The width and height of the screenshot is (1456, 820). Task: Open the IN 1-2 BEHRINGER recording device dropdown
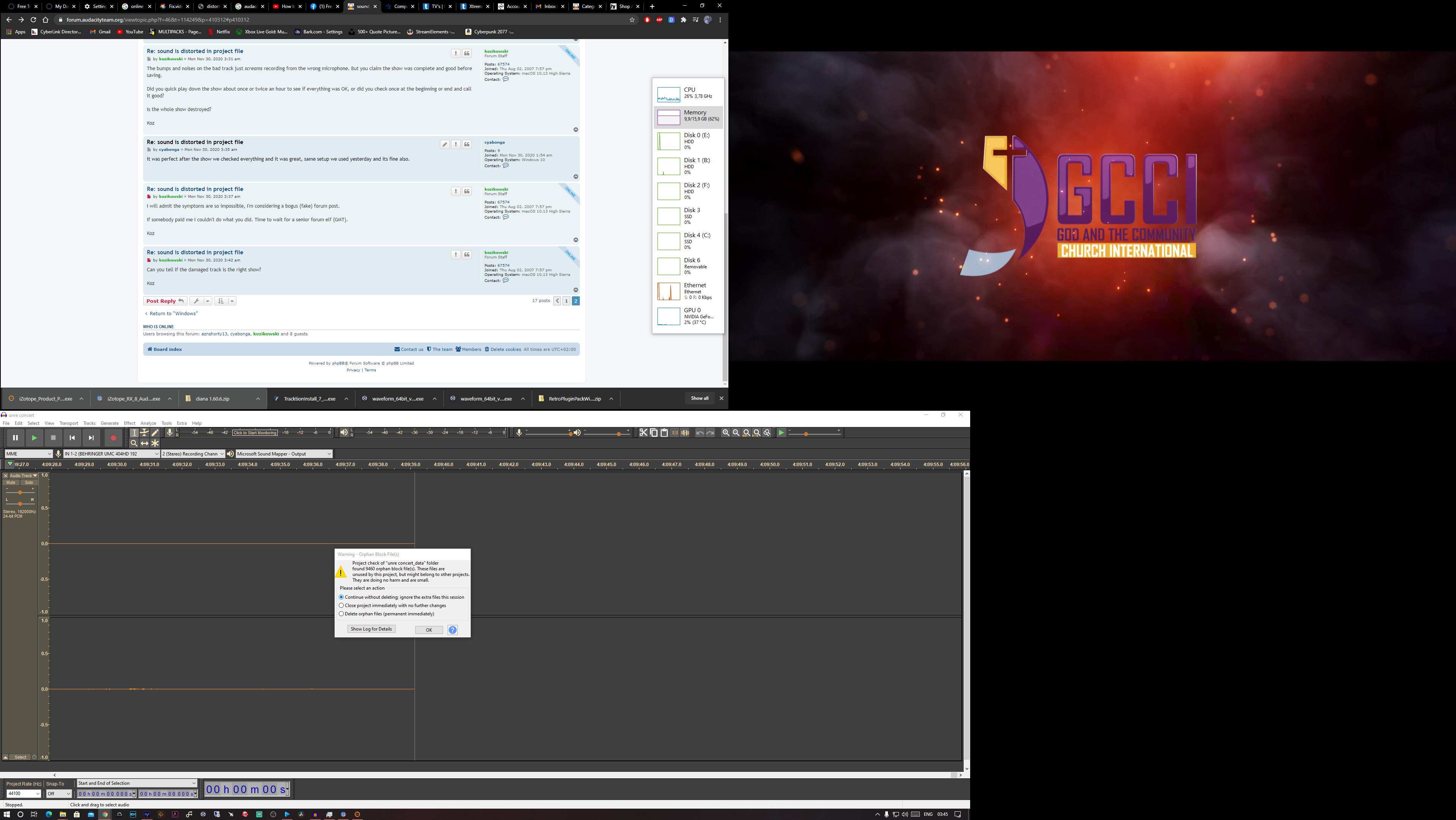(x=111, y=454)
